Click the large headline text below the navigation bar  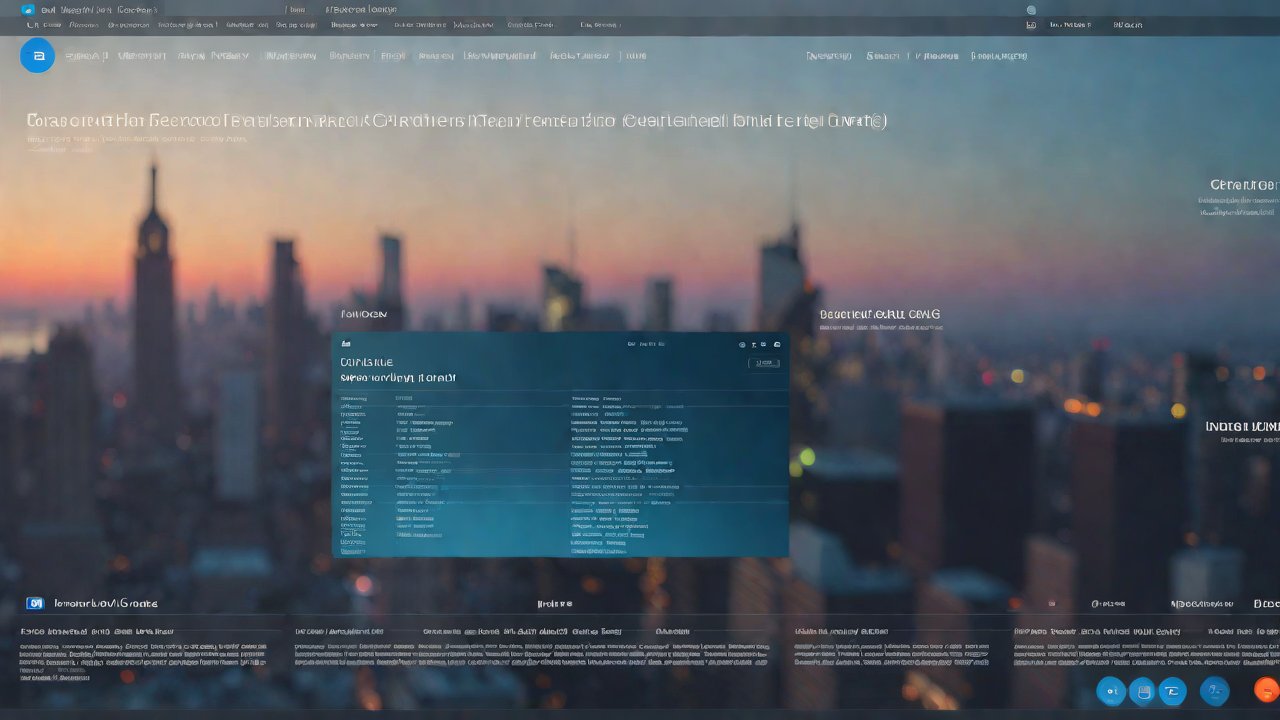coord(456,121)
